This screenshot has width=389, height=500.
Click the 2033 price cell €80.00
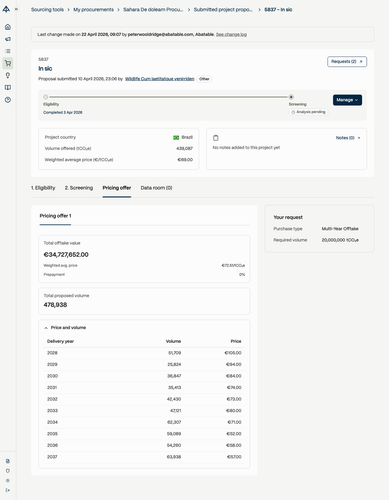(234, 411)
